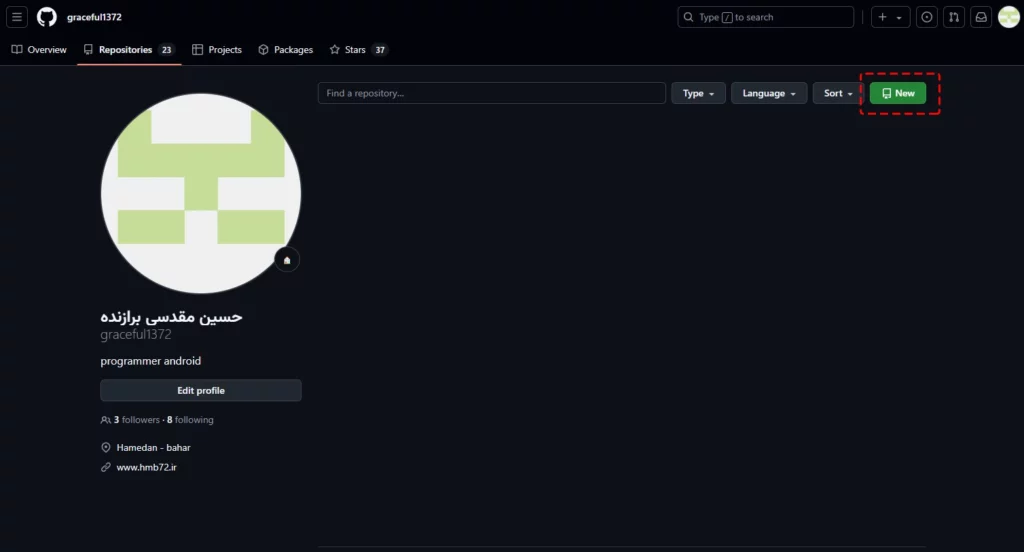
Task: Open the Language filter dropdown
Action: [769, 93]
